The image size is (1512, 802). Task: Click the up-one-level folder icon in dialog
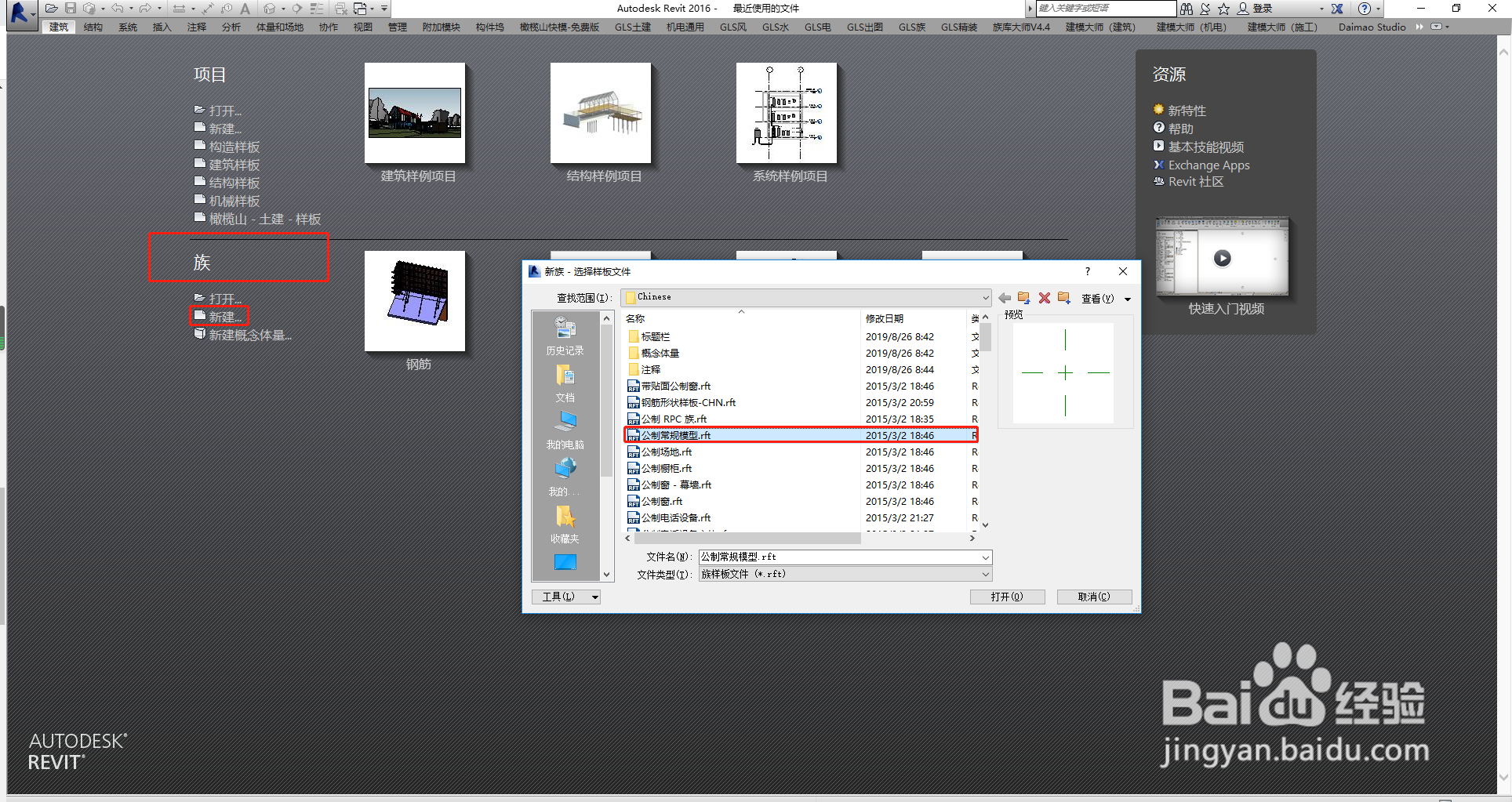point(1023,298)
